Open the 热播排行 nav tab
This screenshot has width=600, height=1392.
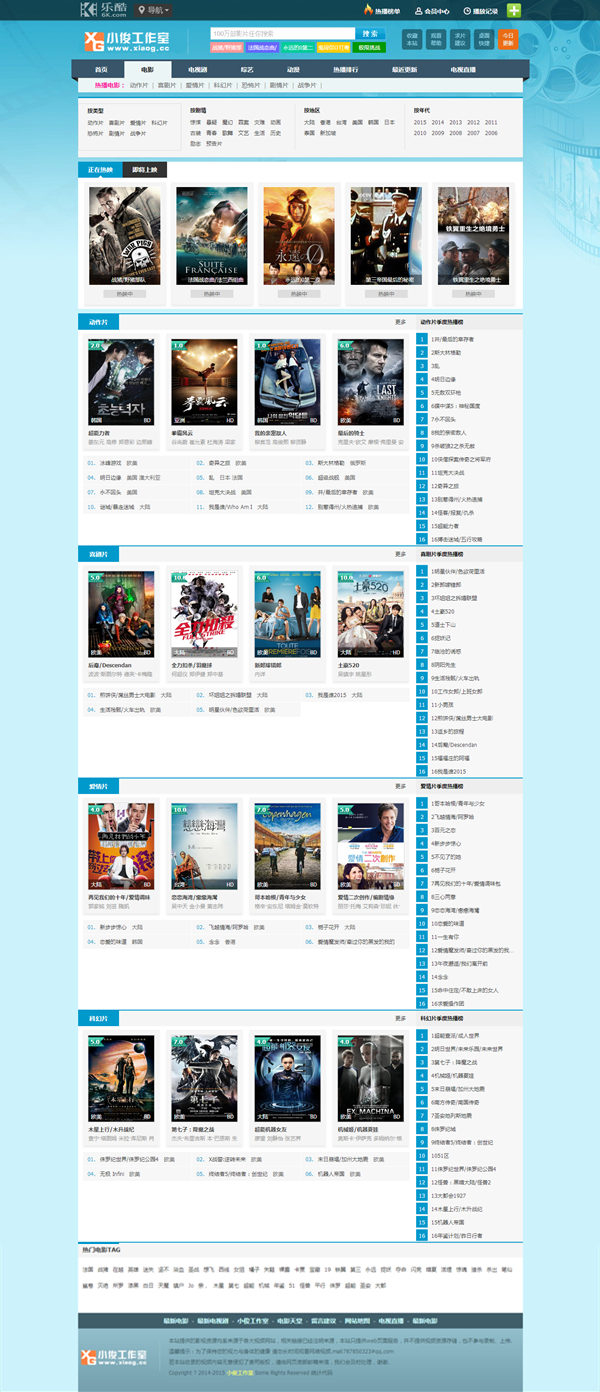pos(346,69)
